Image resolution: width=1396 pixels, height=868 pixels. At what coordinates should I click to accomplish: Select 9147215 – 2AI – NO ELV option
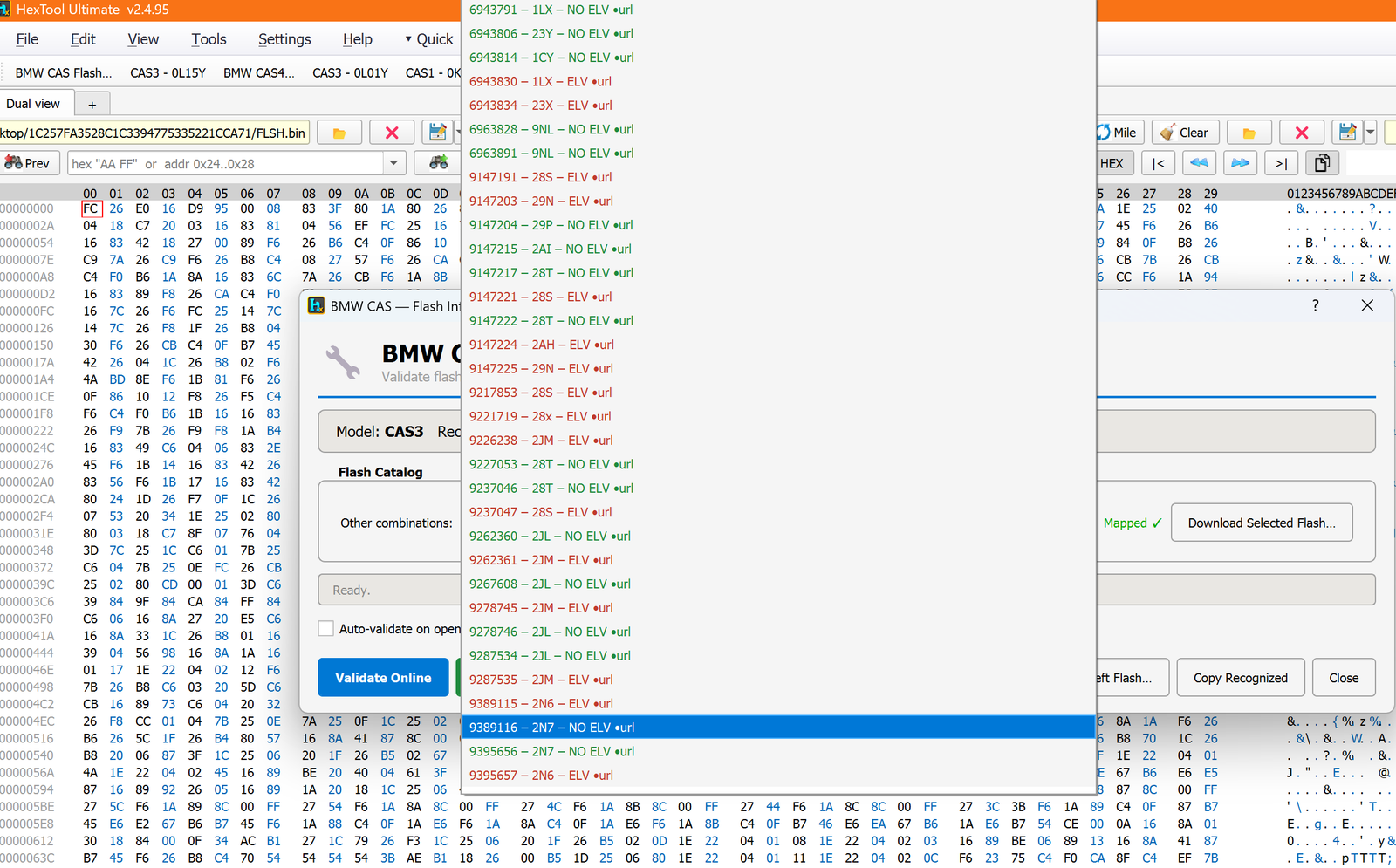[x=778, y=249]
